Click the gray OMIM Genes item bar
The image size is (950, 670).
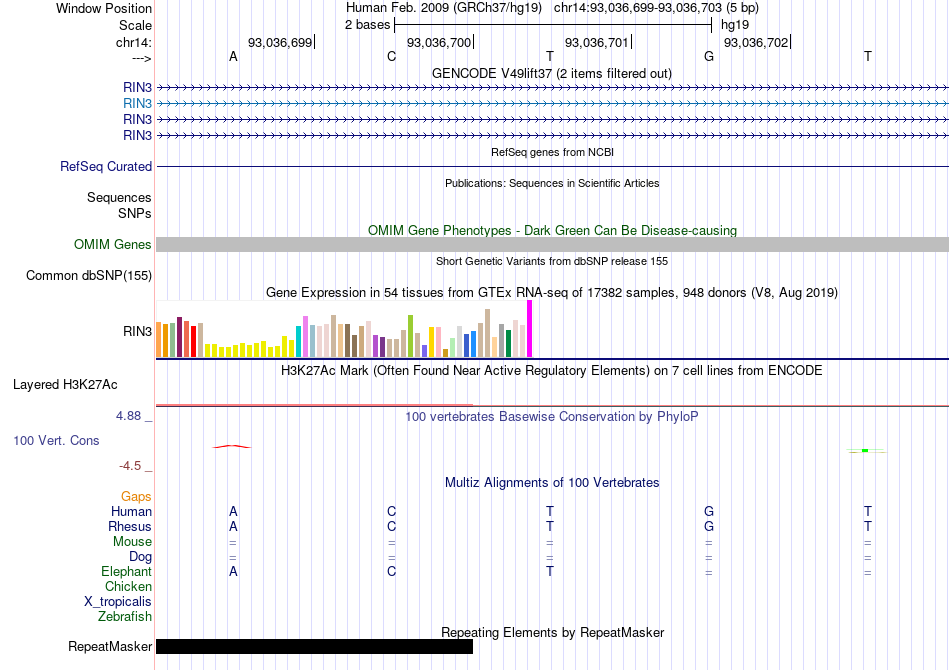pos(552,244)
